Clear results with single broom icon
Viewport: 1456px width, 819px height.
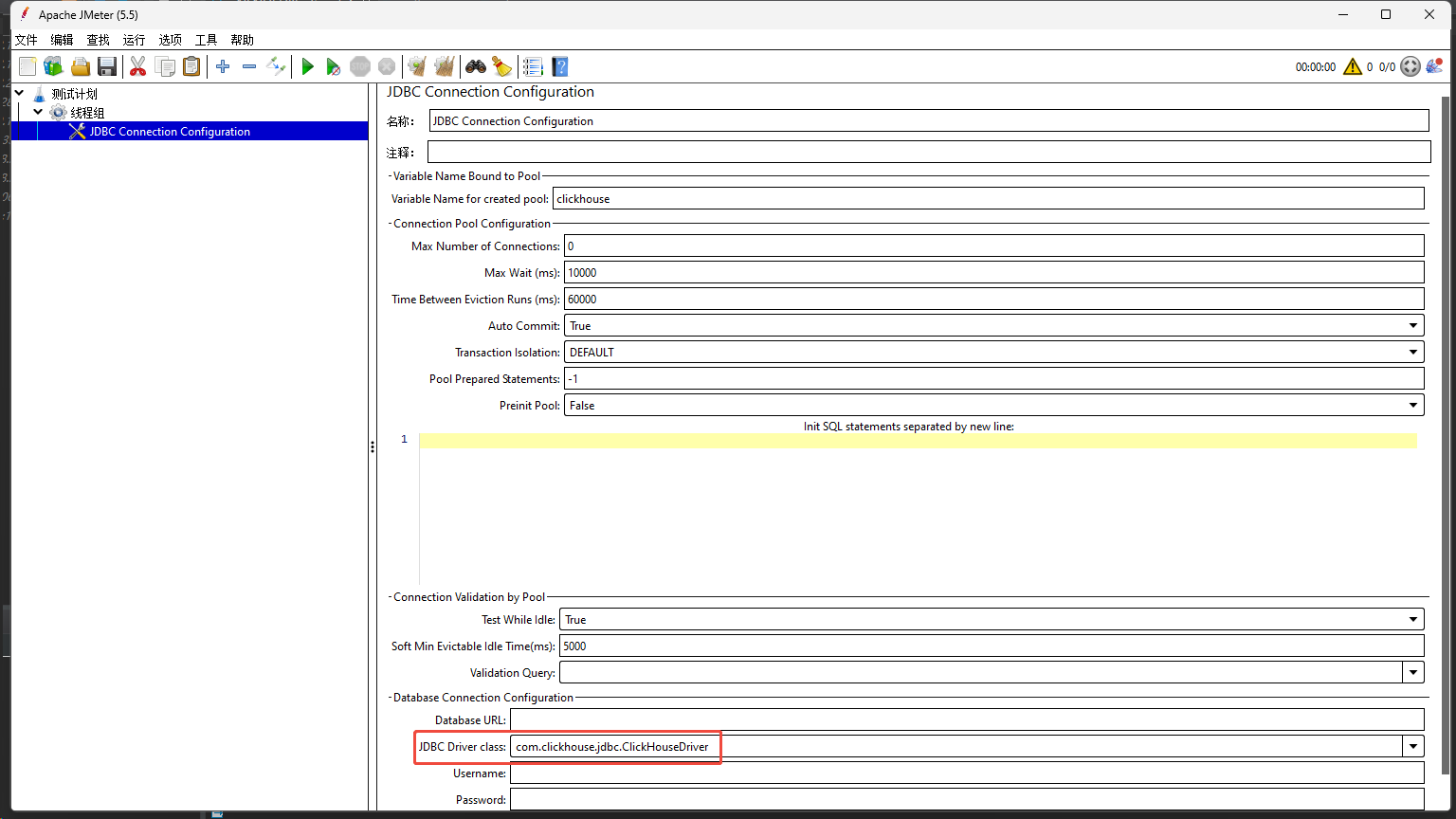click(x=417, y=66)
